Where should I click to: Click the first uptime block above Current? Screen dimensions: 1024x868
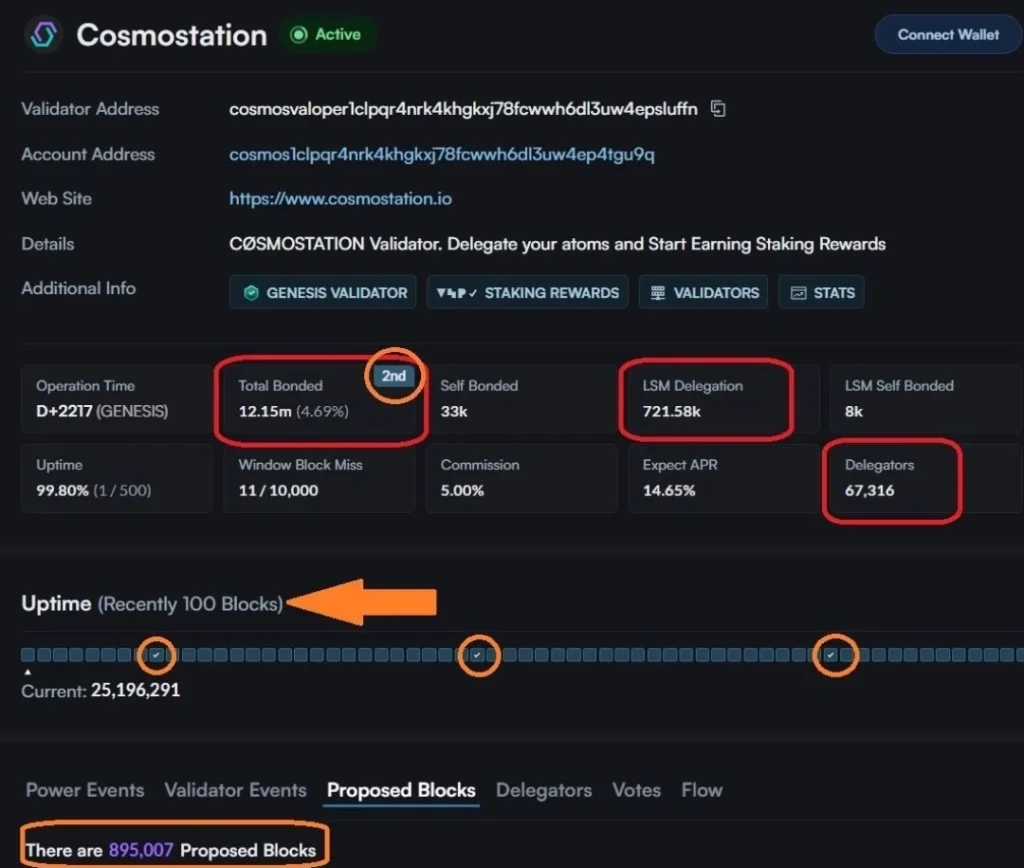coord(28,655)
